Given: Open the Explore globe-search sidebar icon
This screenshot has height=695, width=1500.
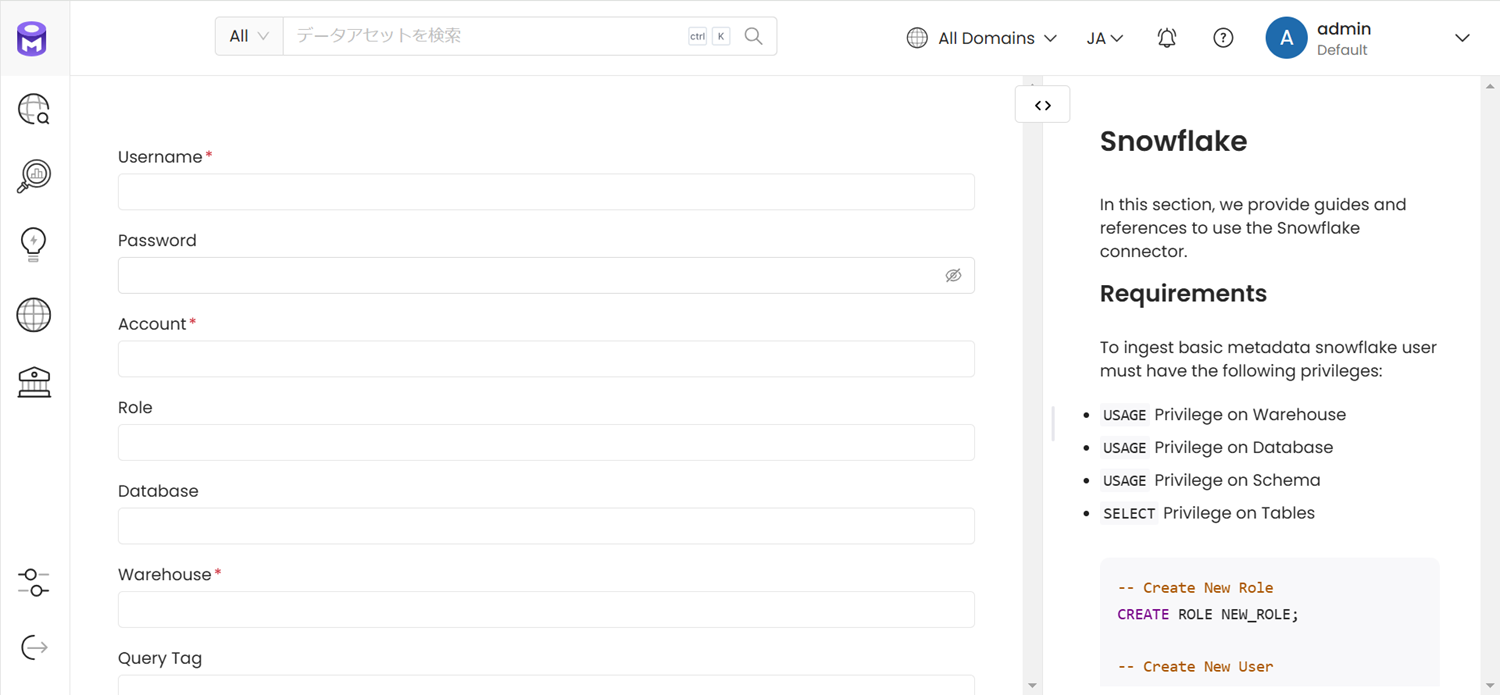Looking at the screenshot, I should pyautogui.click(x=34, y=109).
